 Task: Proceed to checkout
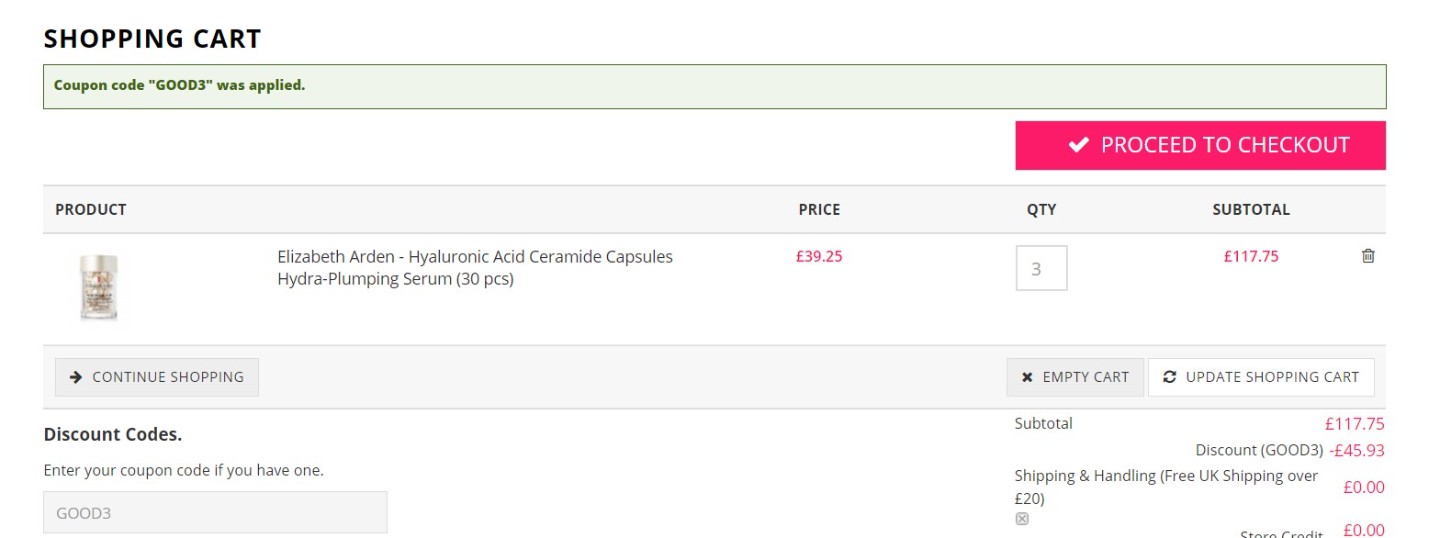[1201, 145]
